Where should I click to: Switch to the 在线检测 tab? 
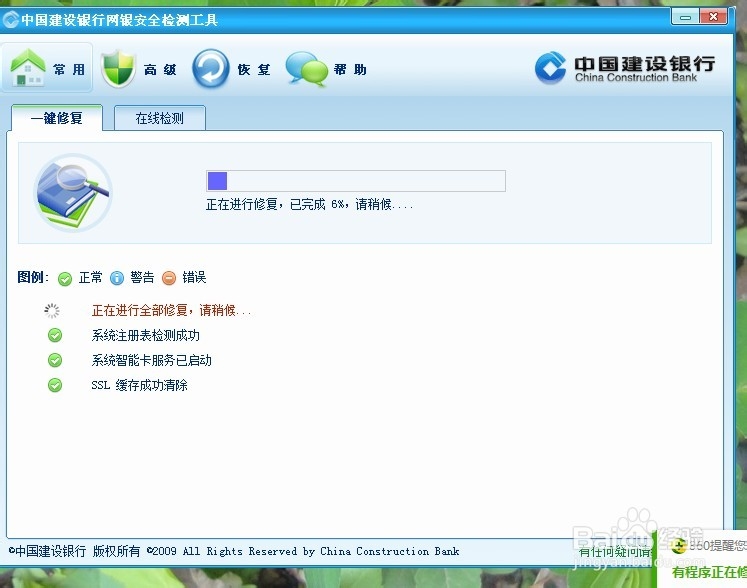coord(160,118)
